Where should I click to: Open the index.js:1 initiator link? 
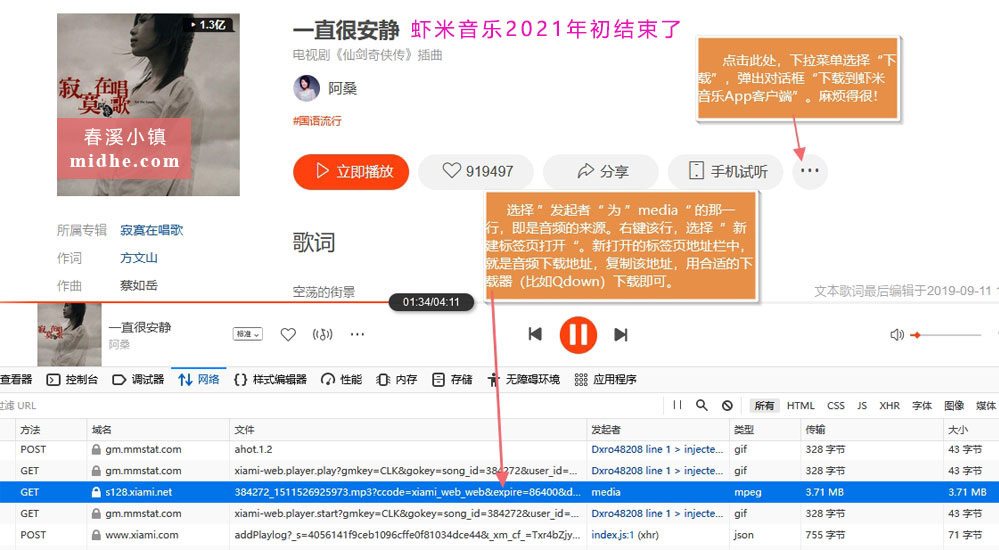click(x=612, y=535)
